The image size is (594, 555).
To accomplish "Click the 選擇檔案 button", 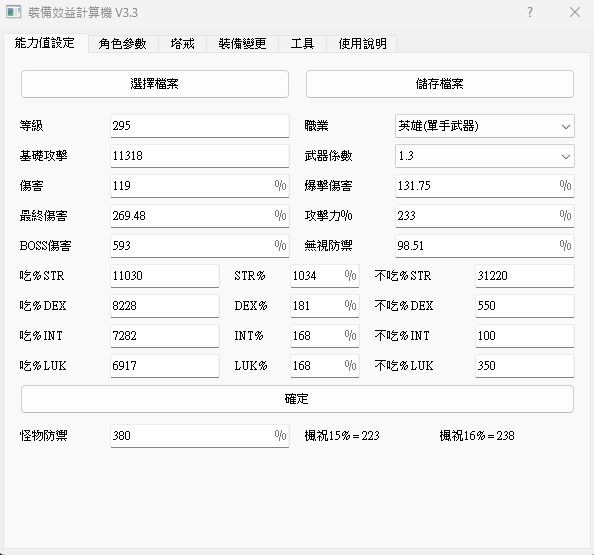I will click(x=155, y=84).
